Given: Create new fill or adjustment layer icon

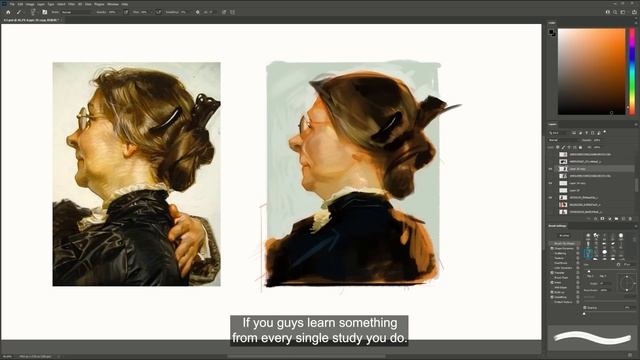Looking at the screenshot, I should point(610,219).
